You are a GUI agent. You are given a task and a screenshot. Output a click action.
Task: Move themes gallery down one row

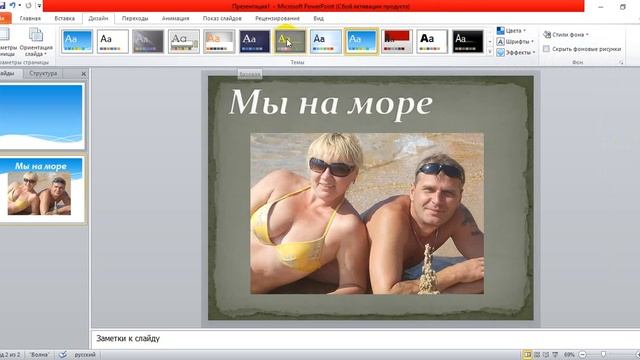[490, 42]
